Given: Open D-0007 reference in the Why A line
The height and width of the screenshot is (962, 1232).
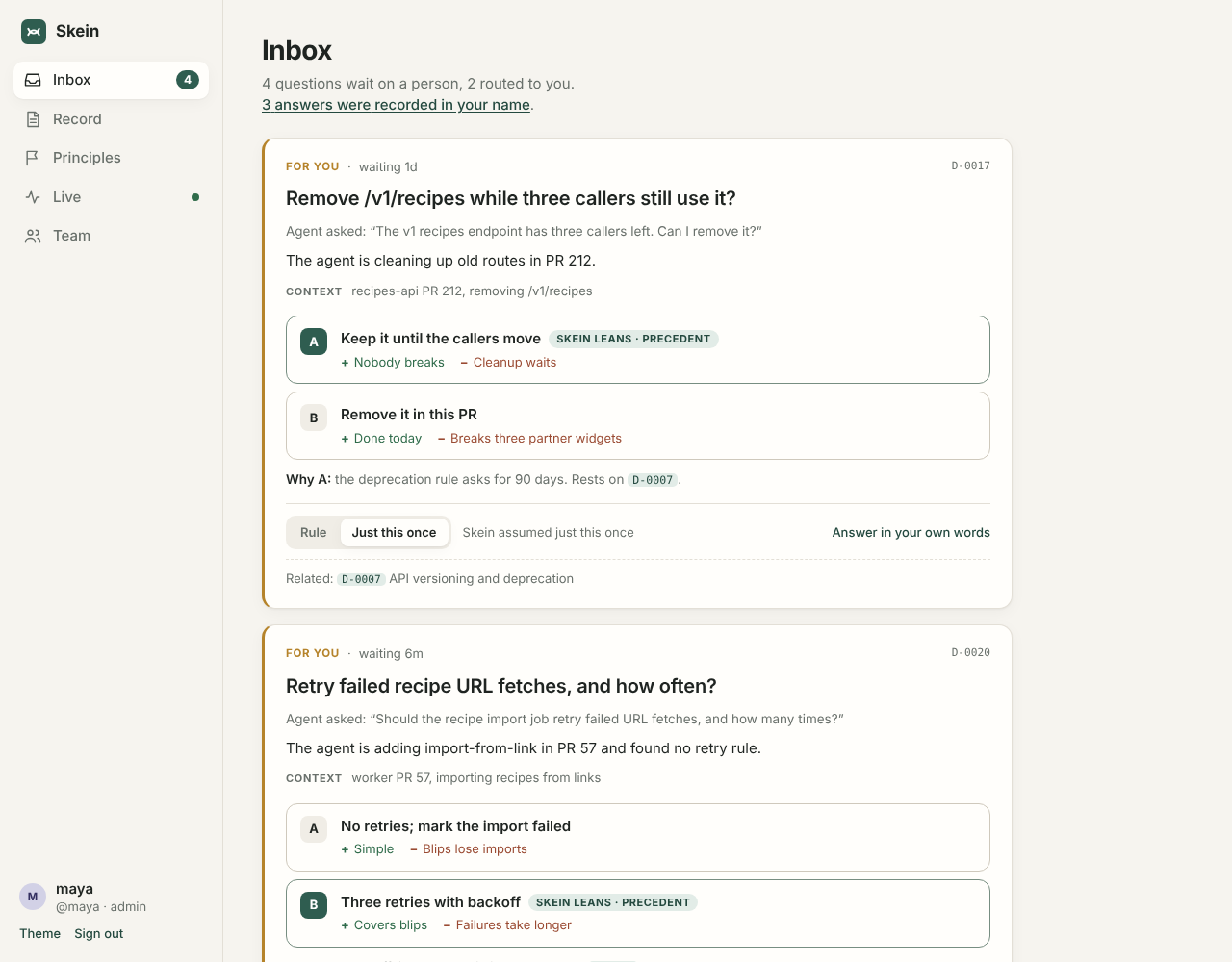Looking at the screenshot, I should (653, 480).
